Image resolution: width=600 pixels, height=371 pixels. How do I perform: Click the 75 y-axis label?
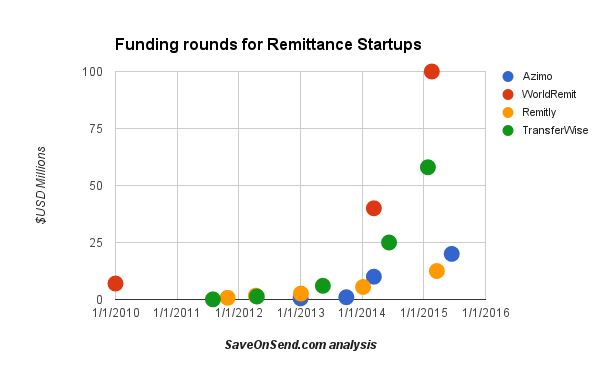(x=96, y=129)
